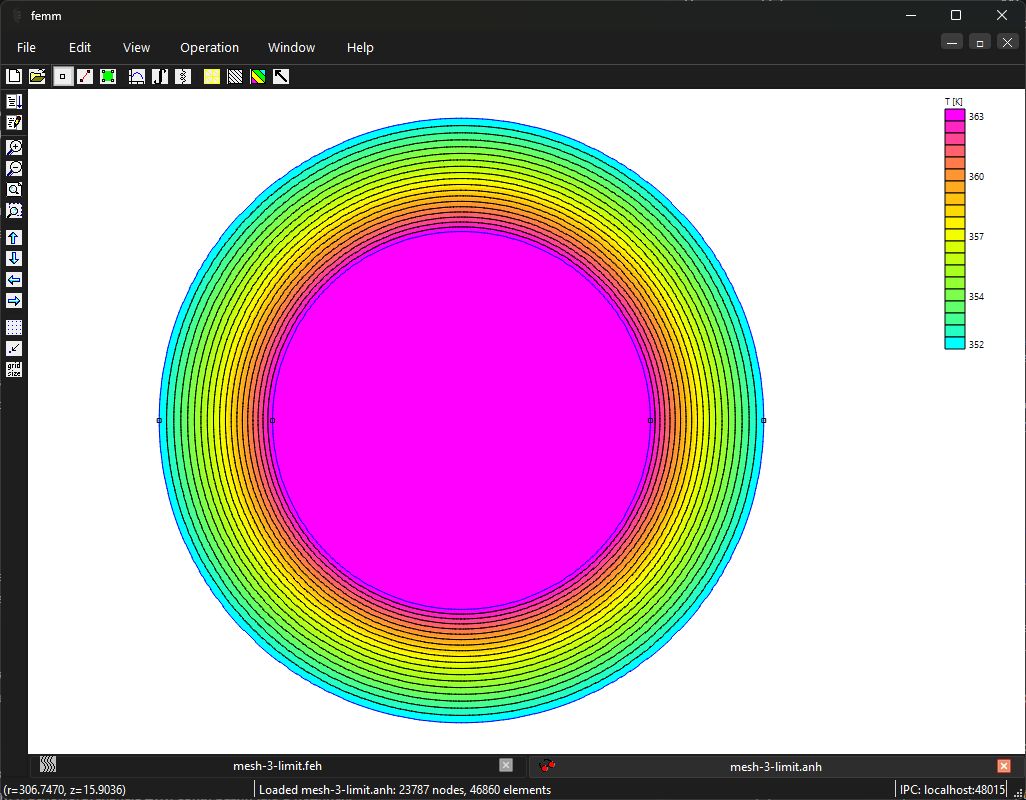Open the Edit menu
The image size is (1026, 800).
(x=80, y=48)
